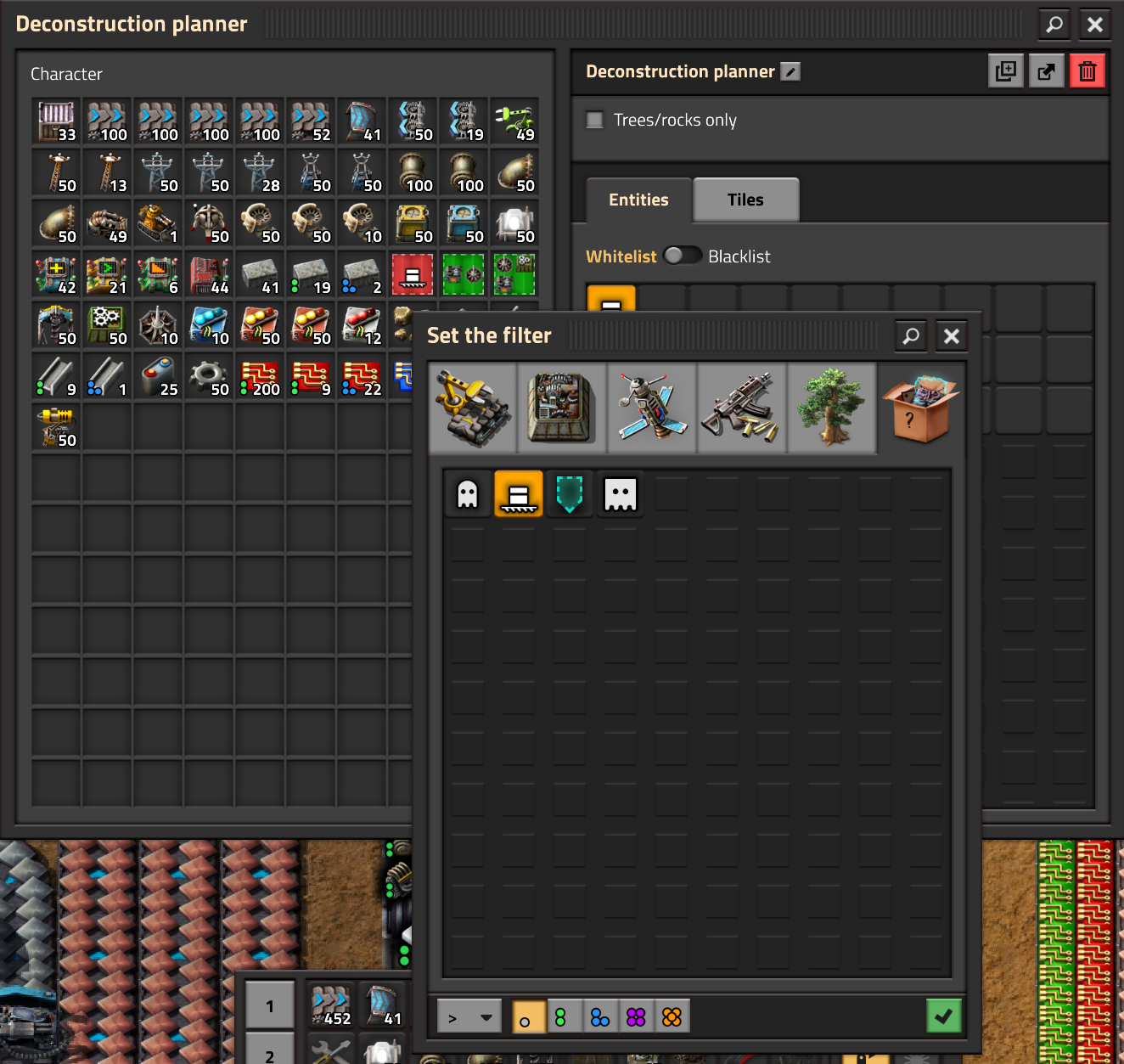Select rare blue quality button

pos(600,1016)
